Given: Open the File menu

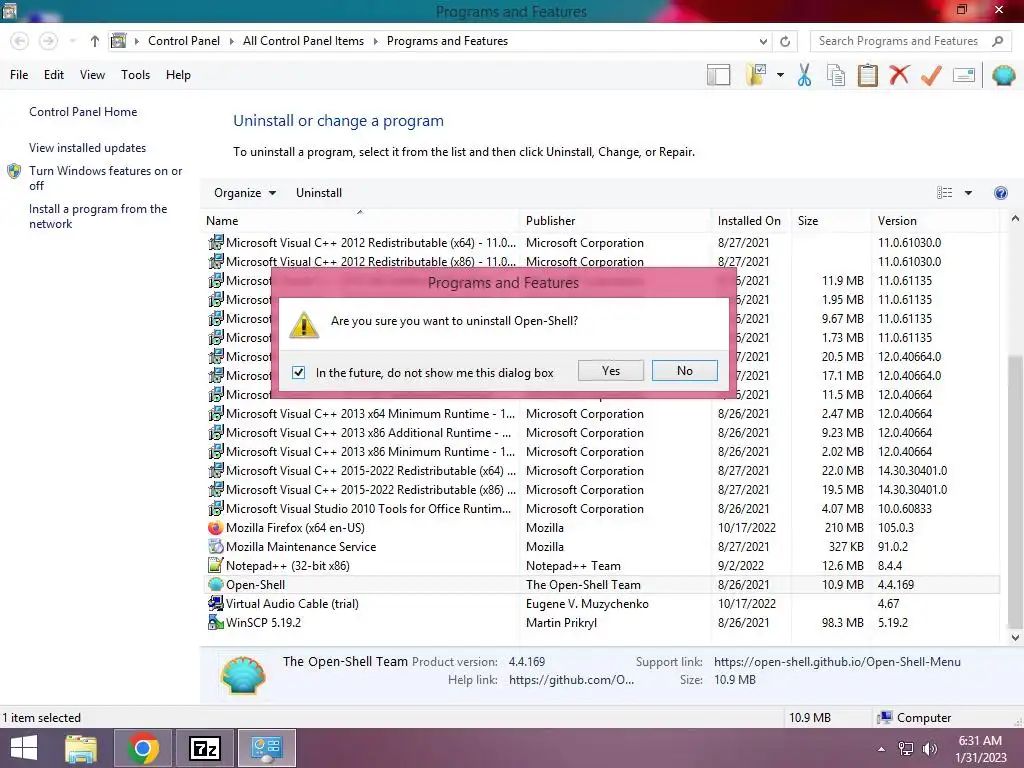Looking at the screenshot, I should pos(19,75).
